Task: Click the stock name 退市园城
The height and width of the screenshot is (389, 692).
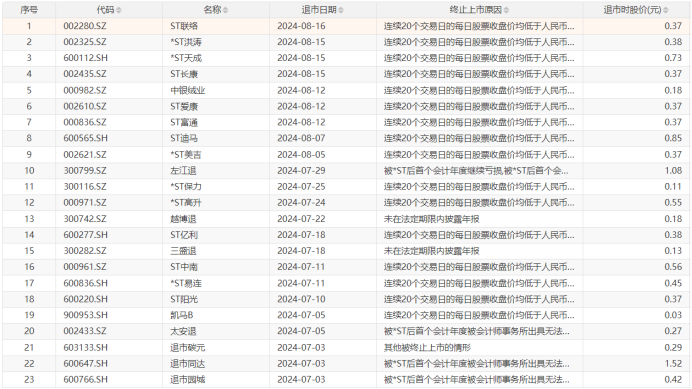Action: click(x=188, y=380)
